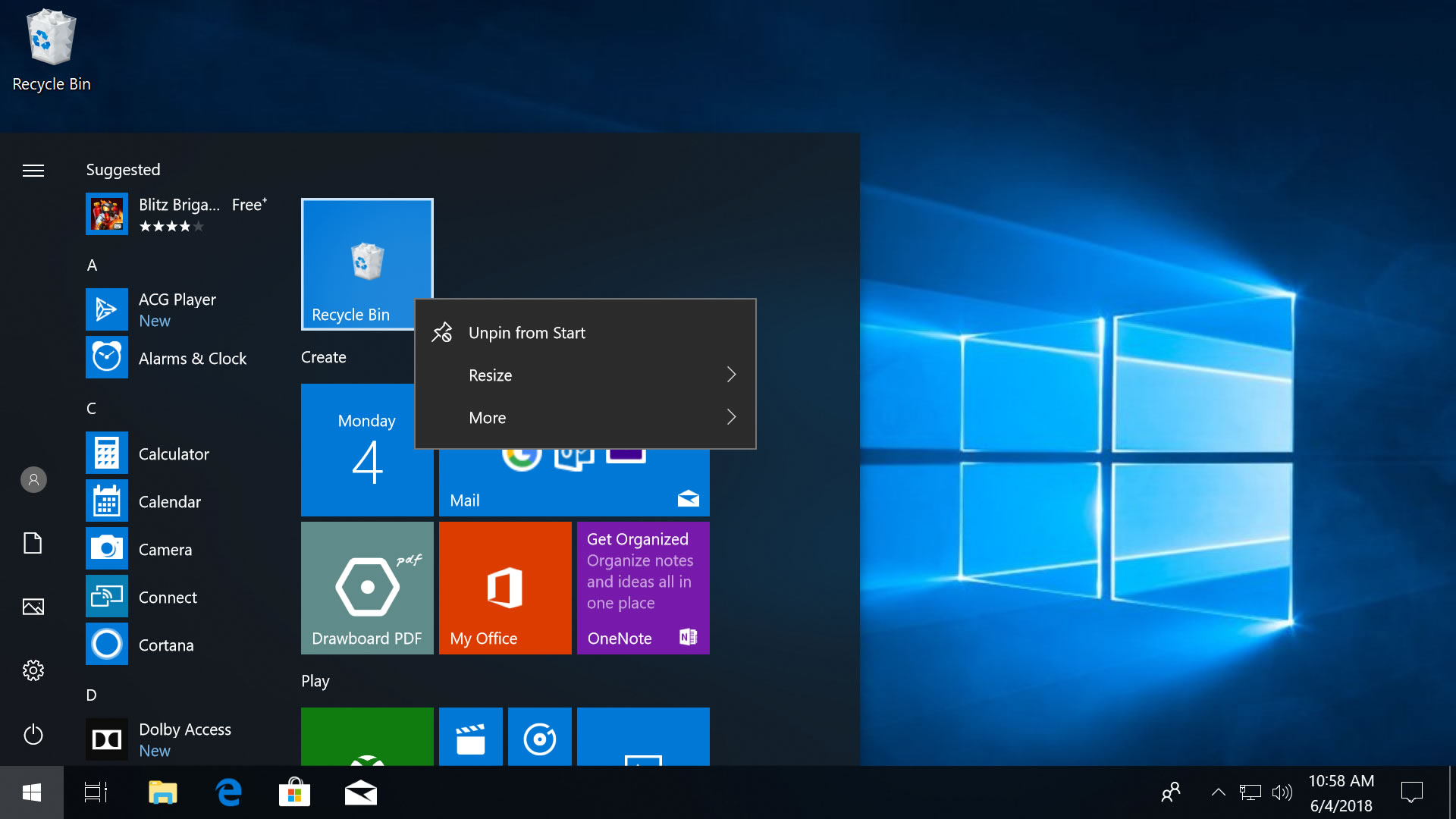Viewport: 1456px width, 819px height.
Task: Expand the Start menu hamburger
Action: 33,171
